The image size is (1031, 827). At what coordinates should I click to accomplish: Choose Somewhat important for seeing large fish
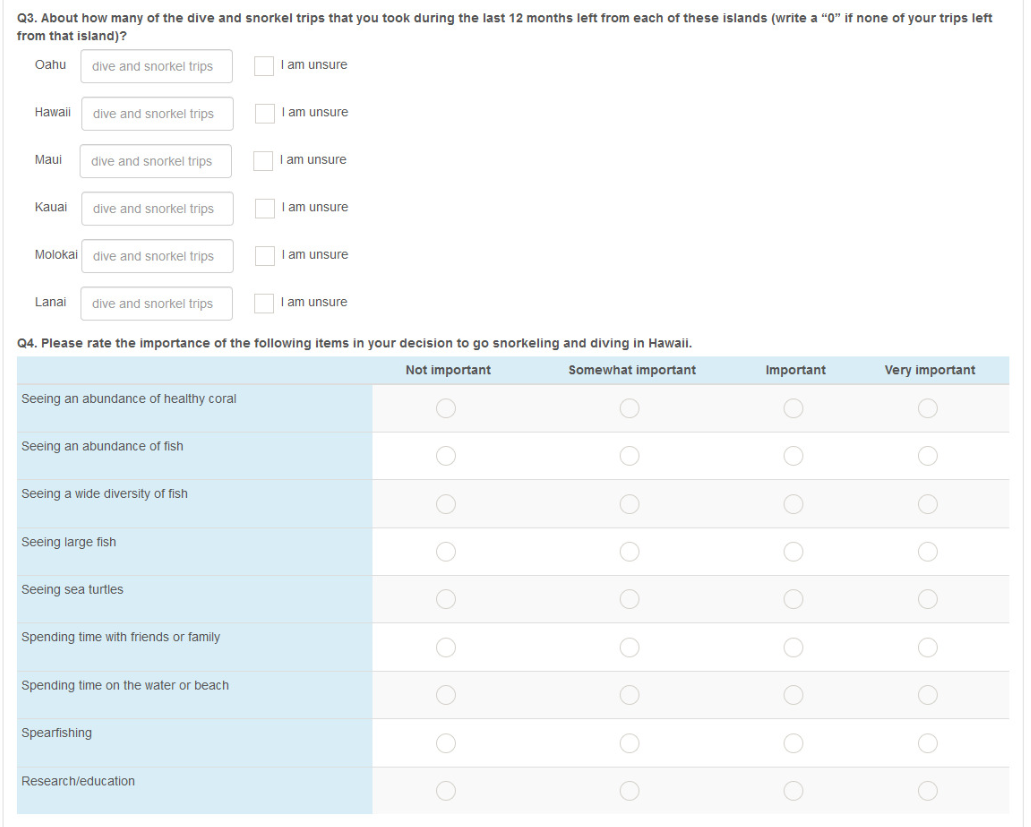tap(629, 552)
